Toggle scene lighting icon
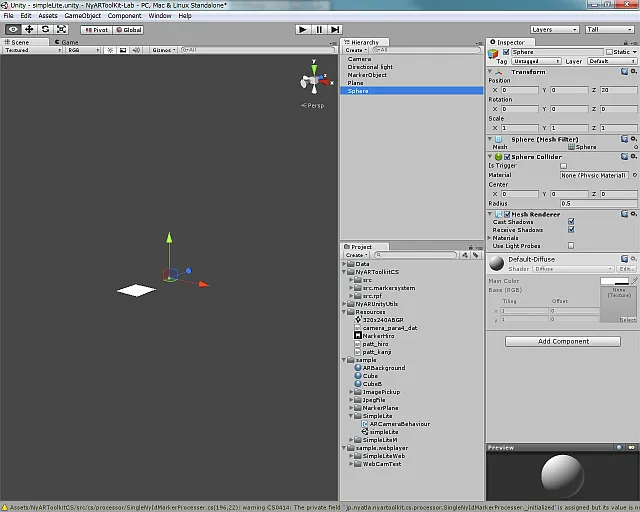640x512 pixels. point(110,50)
